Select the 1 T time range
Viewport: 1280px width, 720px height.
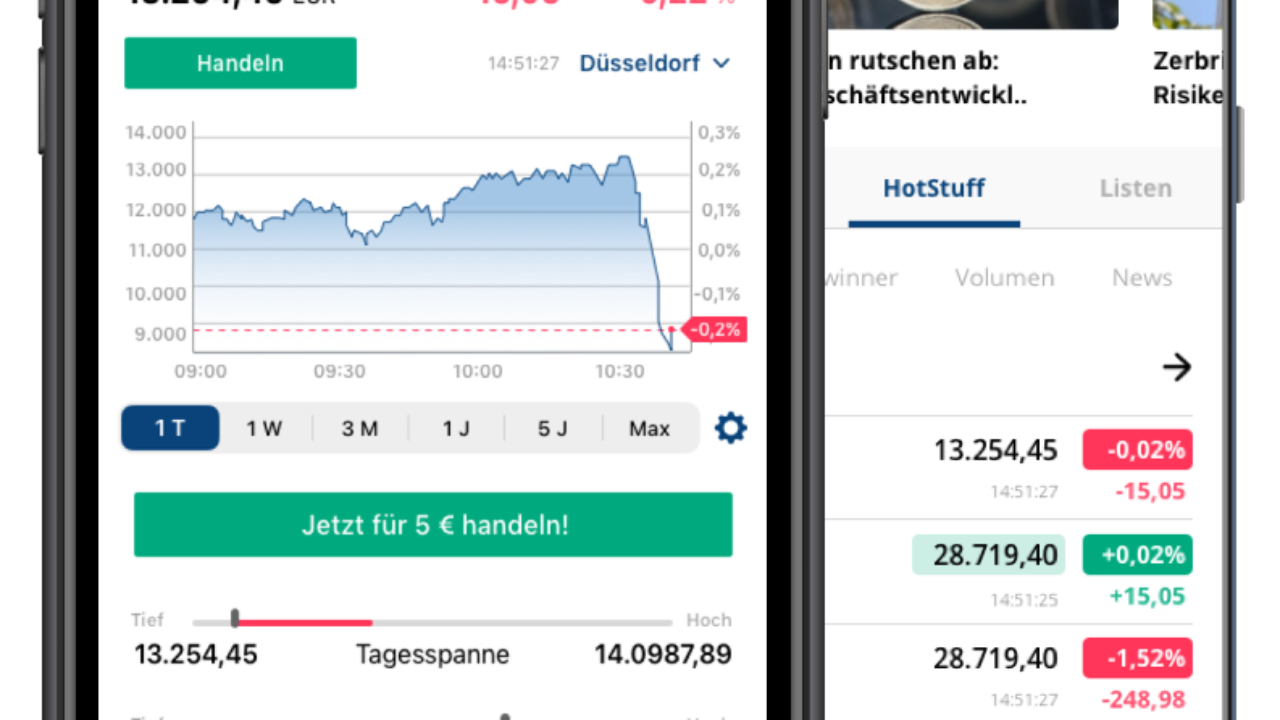170,429
